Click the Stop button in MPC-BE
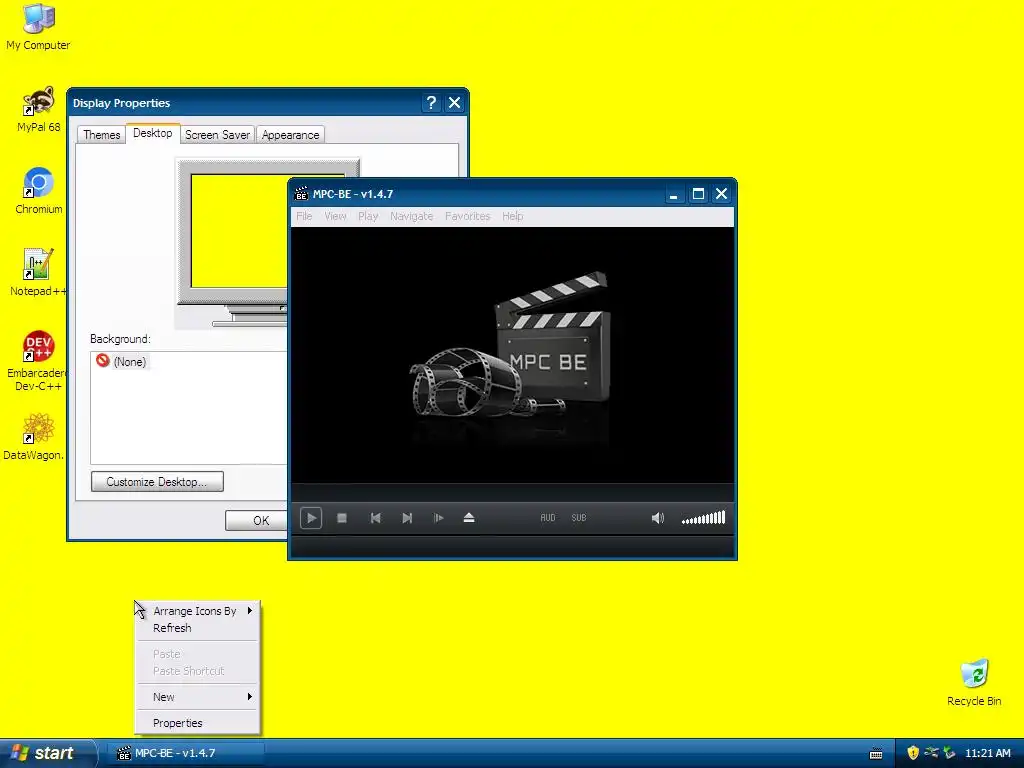1024x768 pixels. tap(342, 518)
